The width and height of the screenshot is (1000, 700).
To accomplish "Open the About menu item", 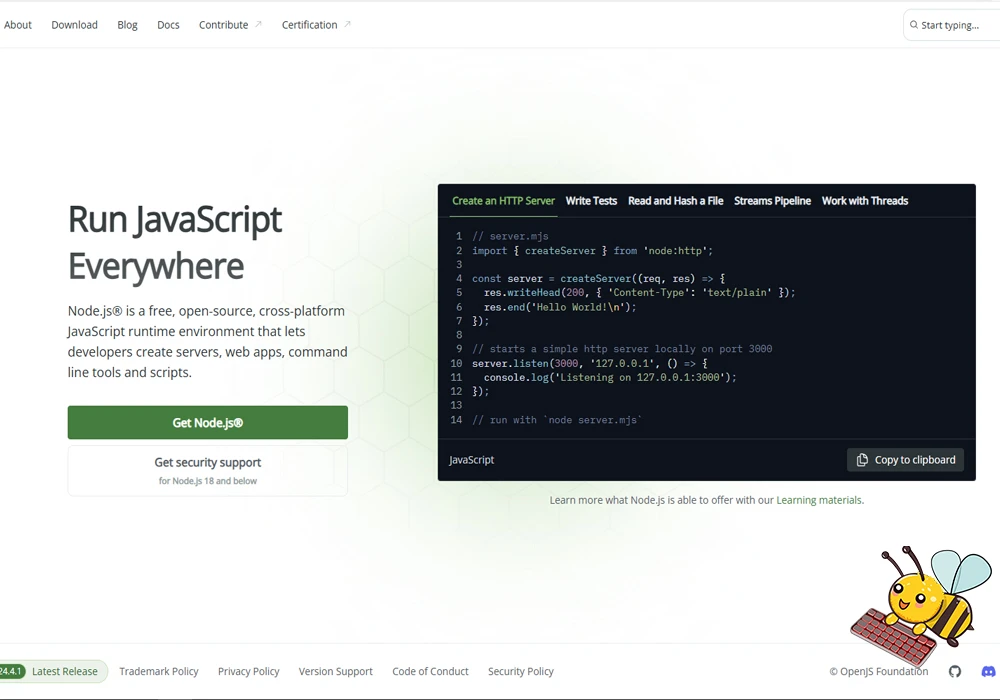I will 18,25.
